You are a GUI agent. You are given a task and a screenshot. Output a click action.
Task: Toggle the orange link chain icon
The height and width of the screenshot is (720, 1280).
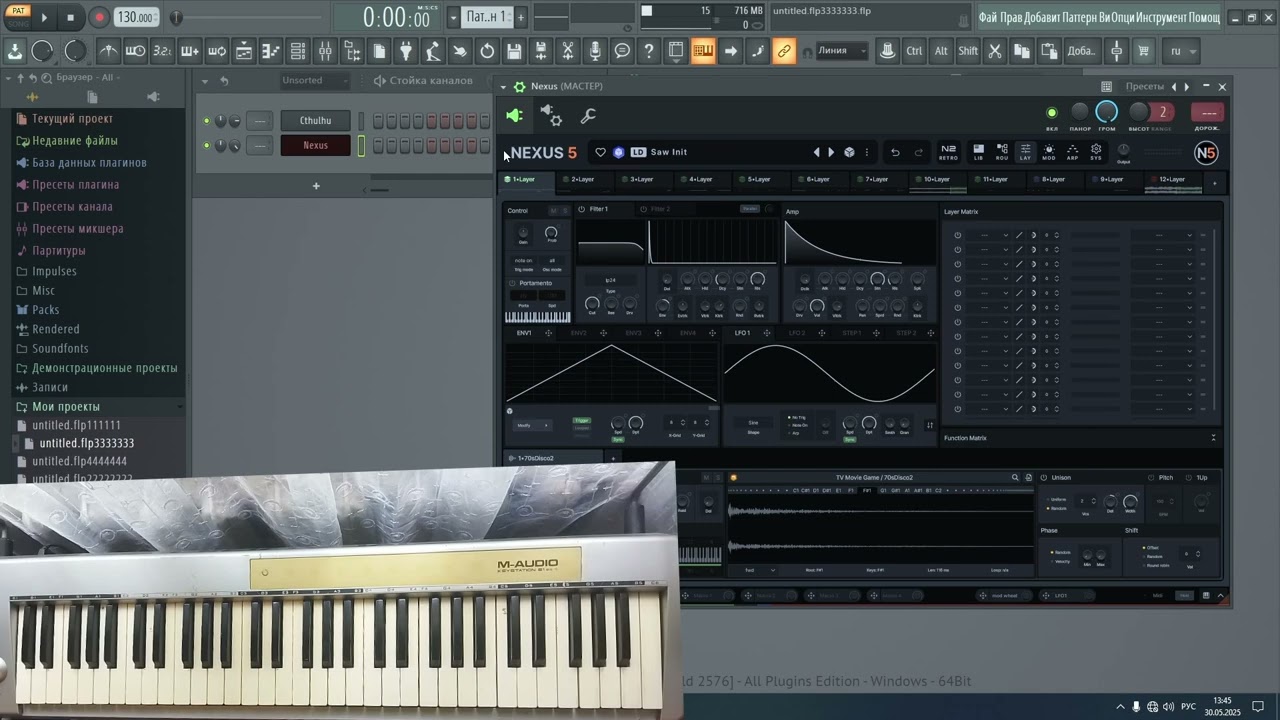(784, 51)
